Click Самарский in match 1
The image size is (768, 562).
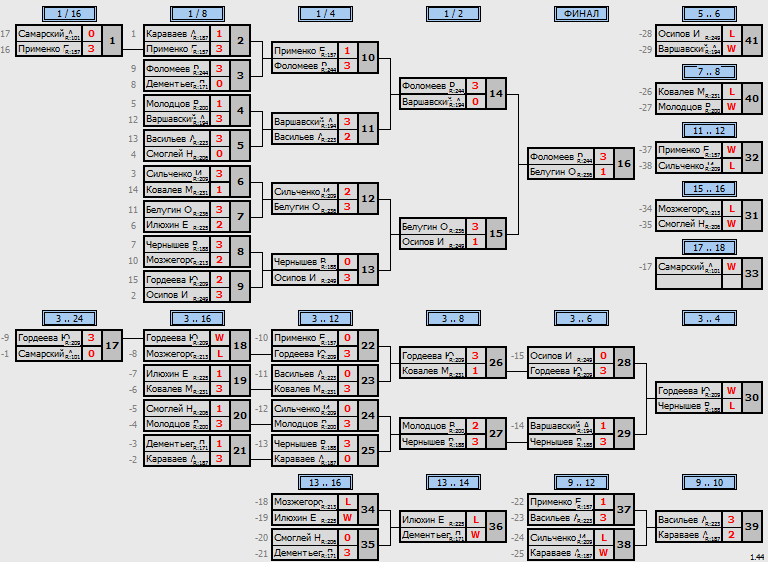point(49,34)
